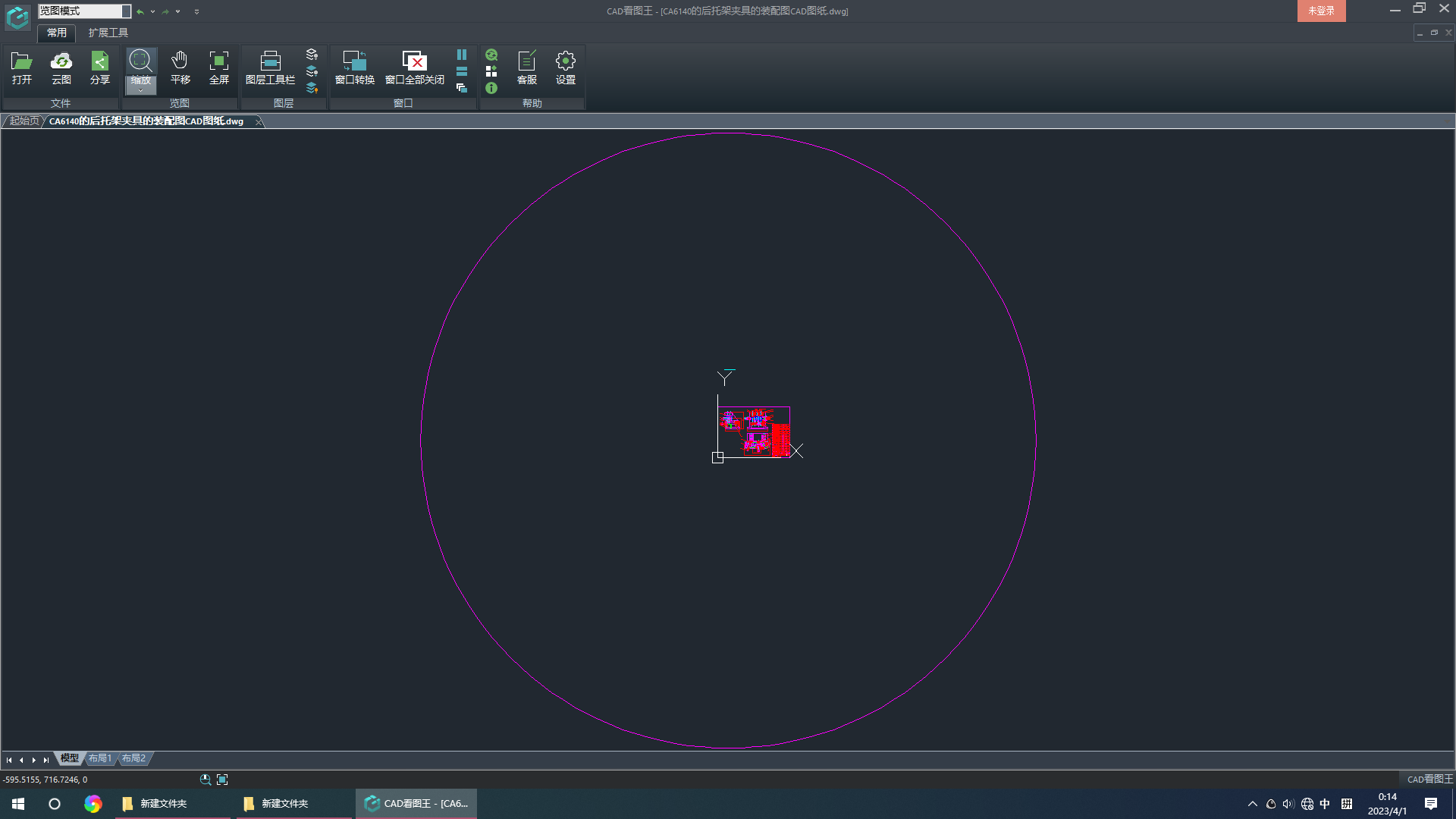Click the green undo arrow

[x=140, y=11]
